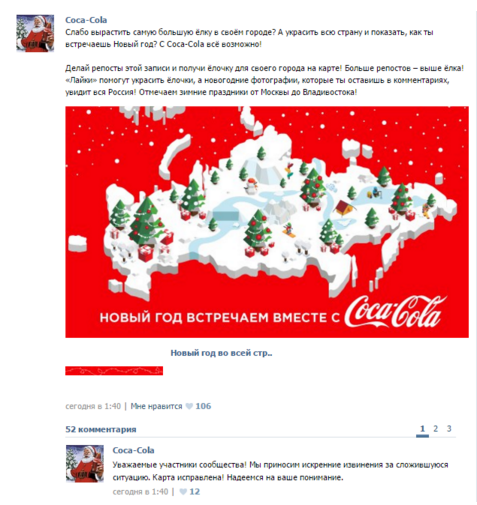This screenshot has height=505, width=477.
Task: Click the Coca-Cola logo in the map image
Action: 395,311
